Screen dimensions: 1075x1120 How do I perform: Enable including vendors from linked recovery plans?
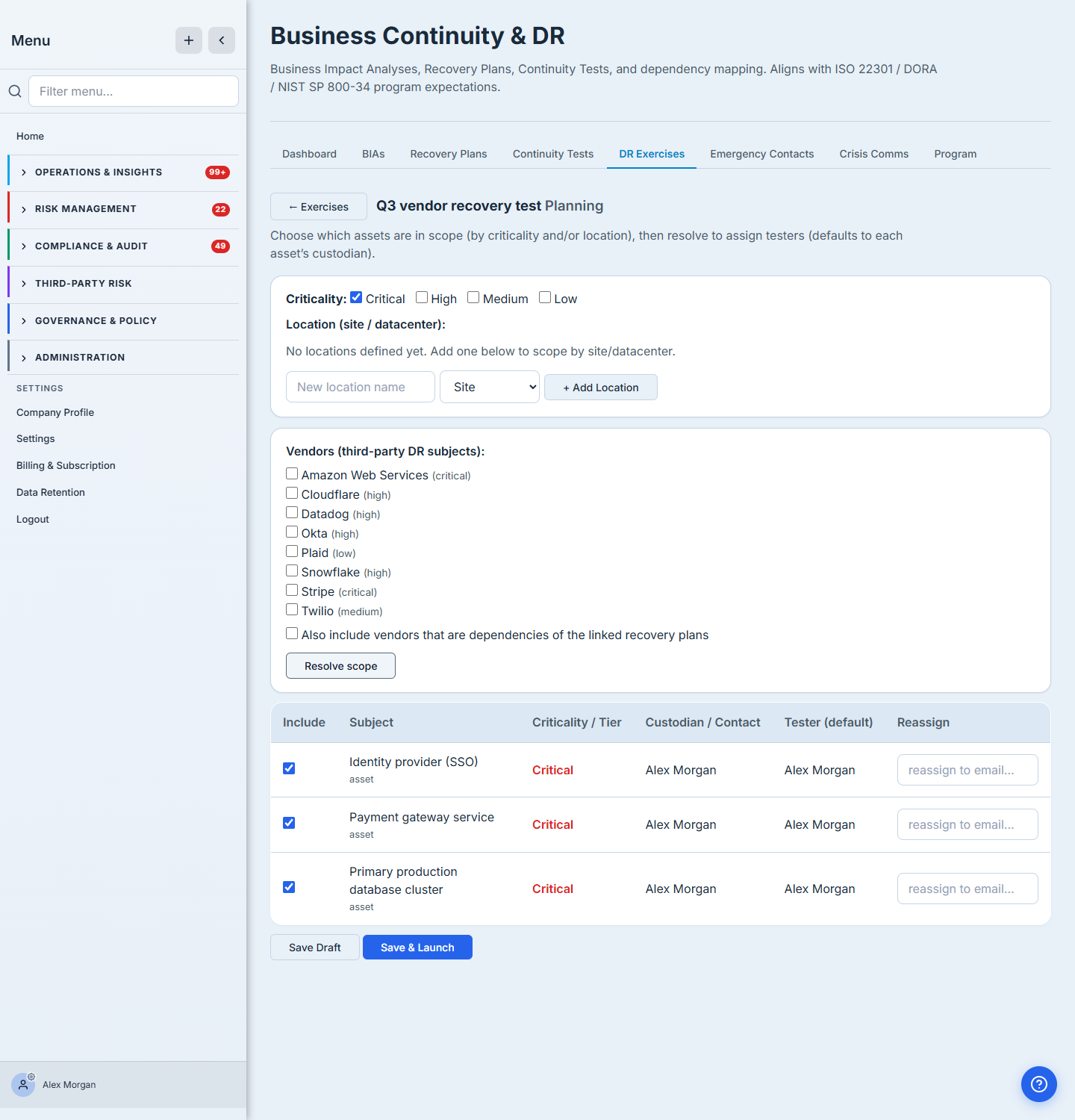(x=292, y=633)
